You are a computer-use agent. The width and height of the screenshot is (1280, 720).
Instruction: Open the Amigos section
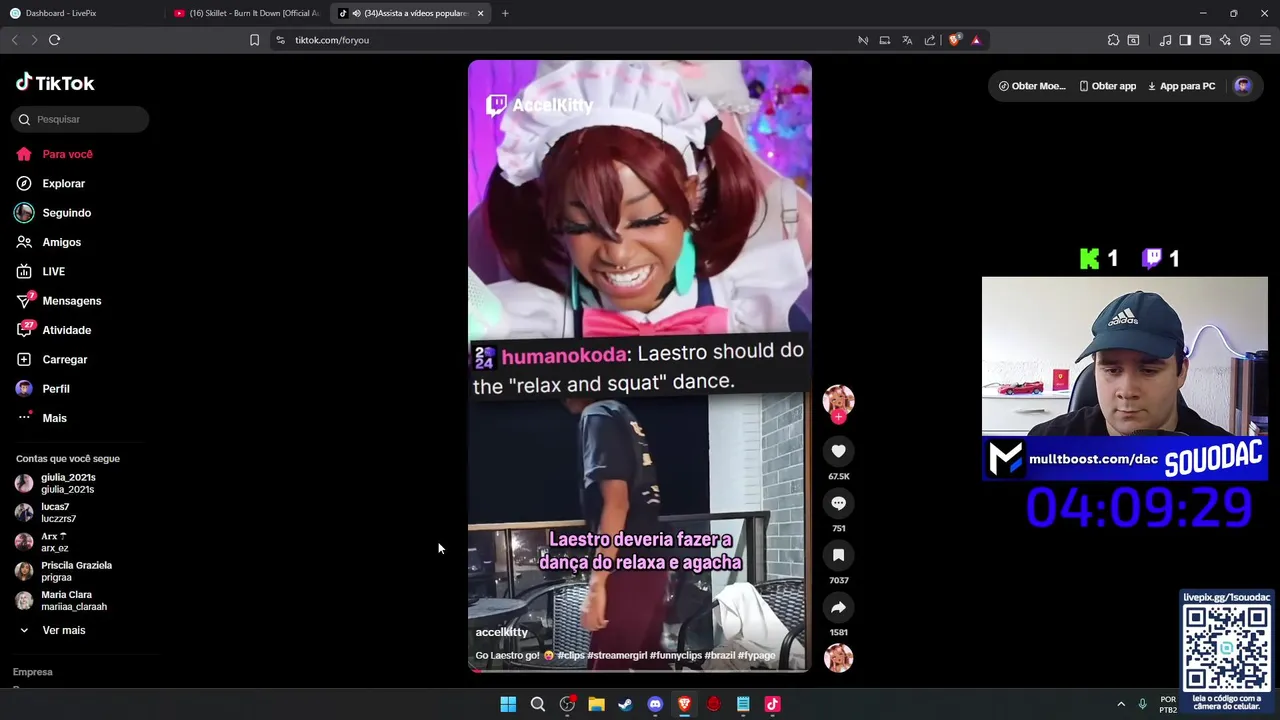coord(49,242)
